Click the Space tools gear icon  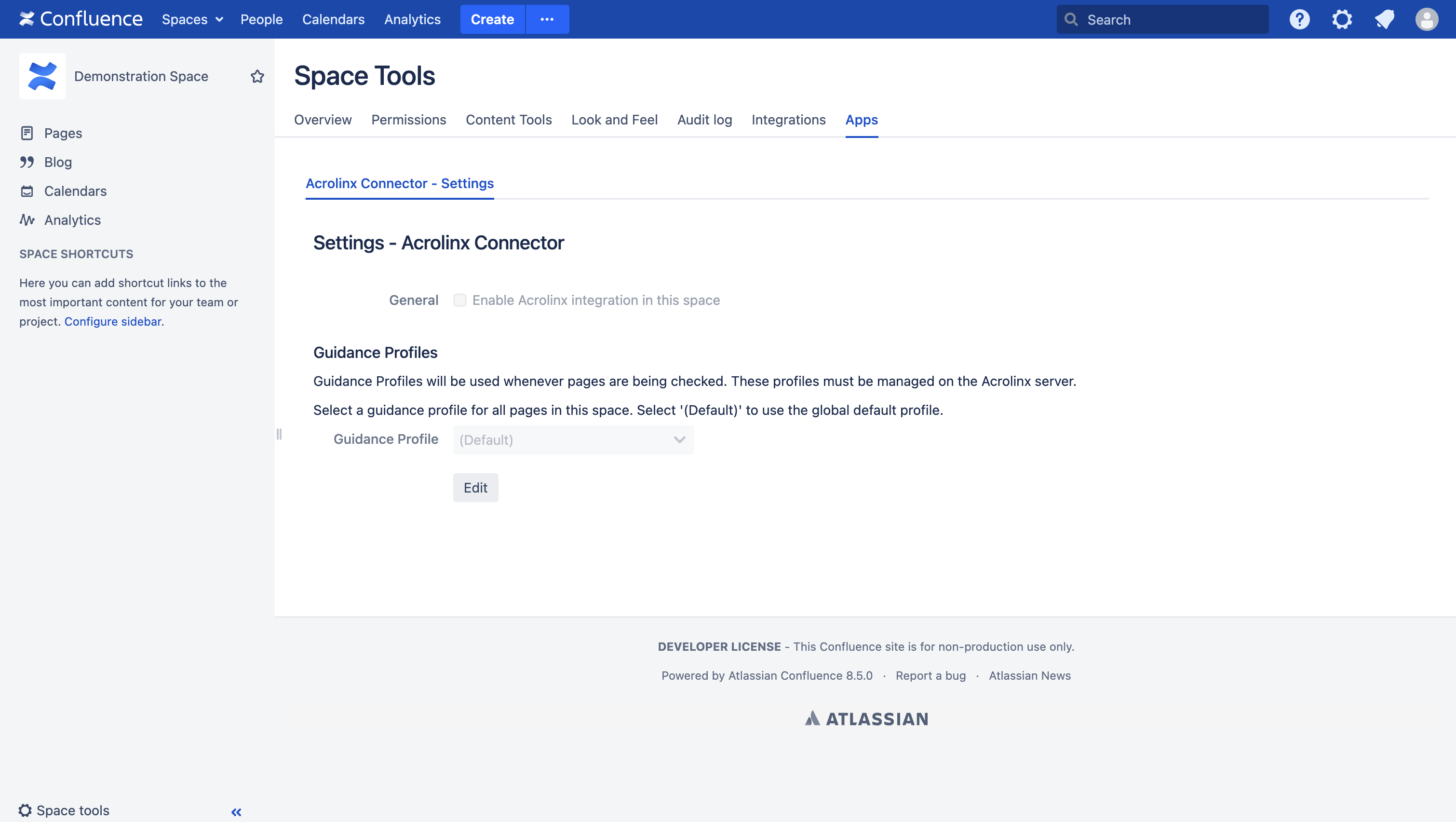click(25, 810)
